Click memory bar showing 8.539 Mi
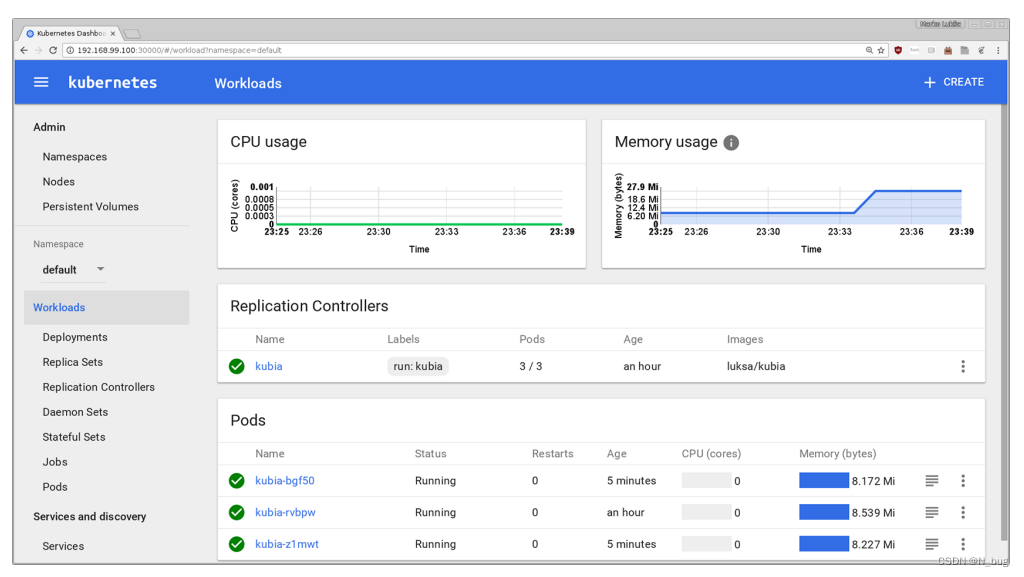The width and height of the screenshot is (1024, 577). tap(824, 512)
